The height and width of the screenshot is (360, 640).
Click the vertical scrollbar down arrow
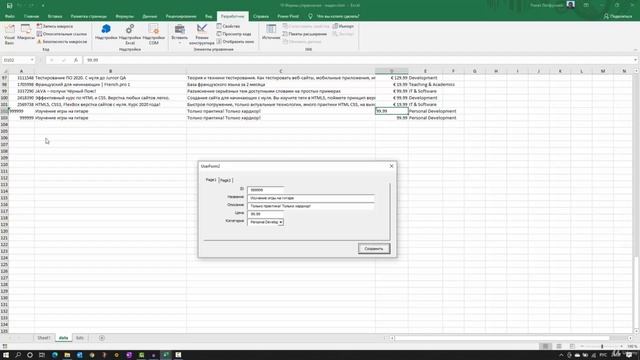(636, 331)
